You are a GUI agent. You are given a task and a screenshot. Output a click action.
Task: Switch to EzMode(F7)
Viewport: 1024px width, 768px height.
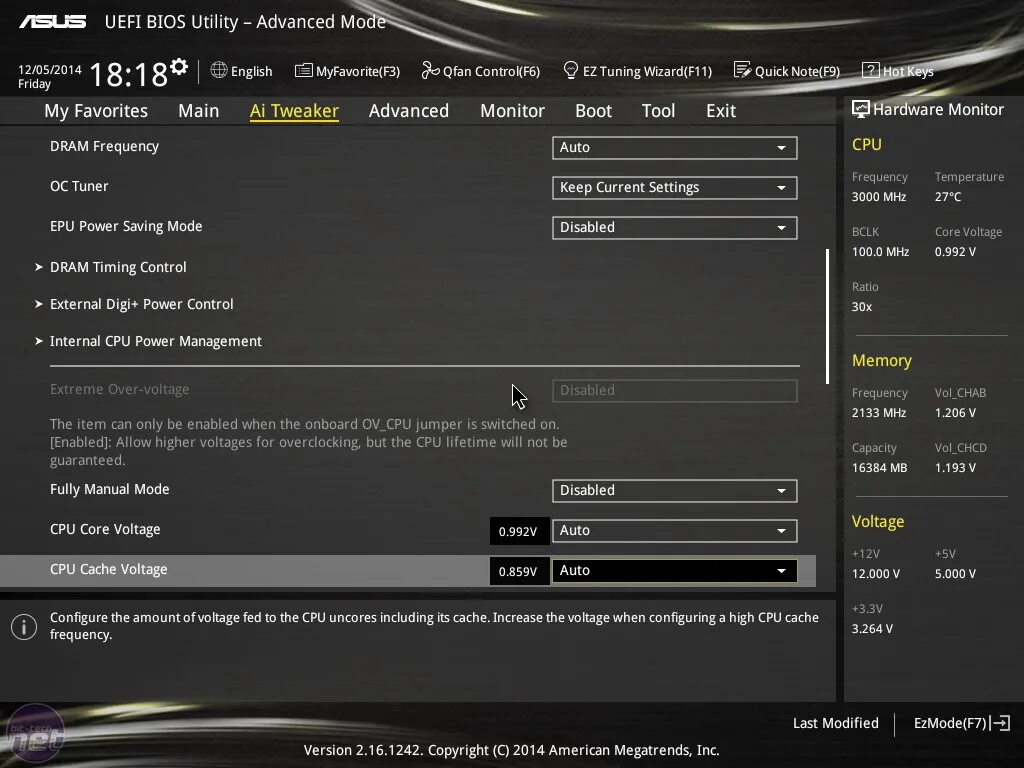point(950,723)
